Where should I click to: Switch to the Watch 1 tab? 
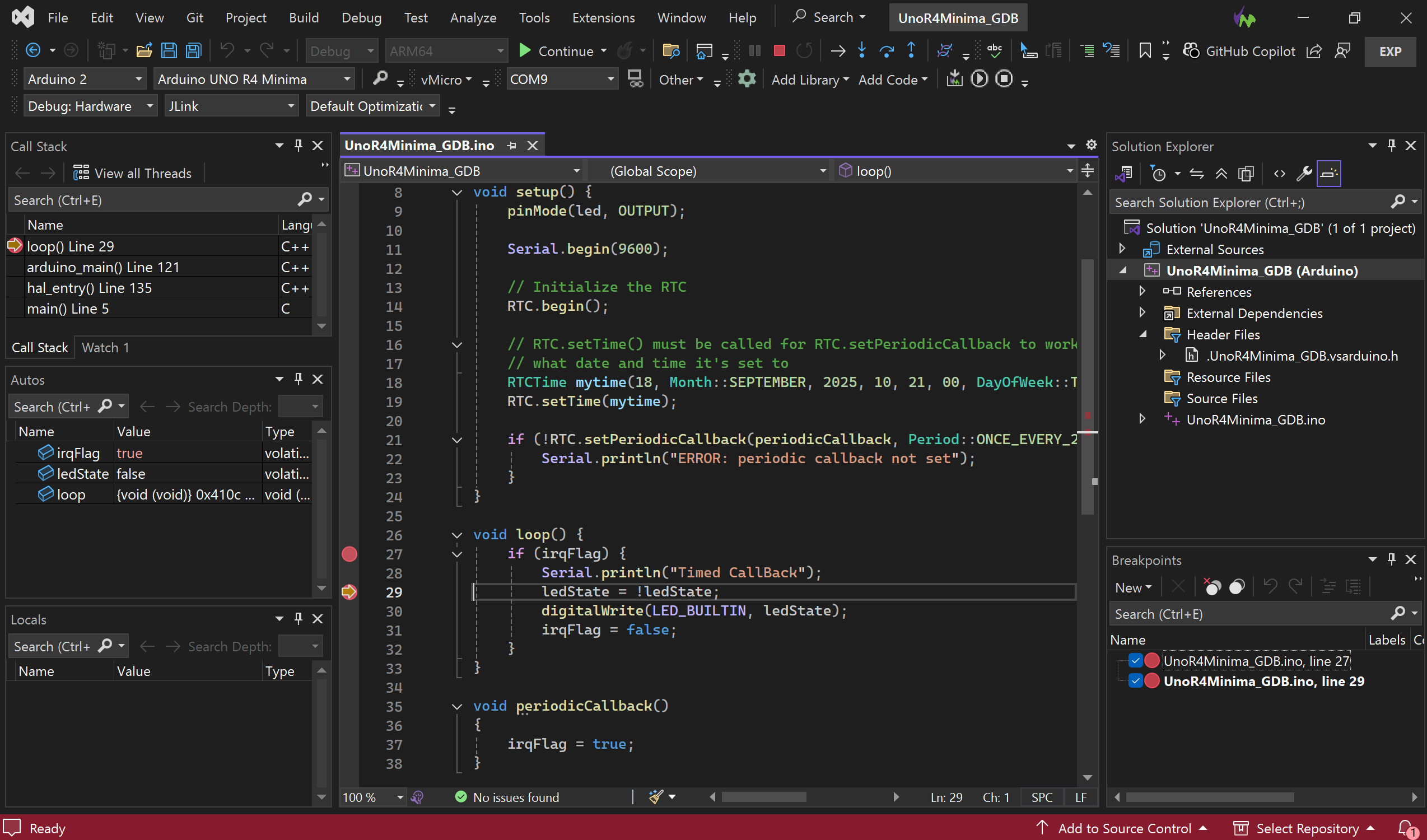[x=105, y=348]
